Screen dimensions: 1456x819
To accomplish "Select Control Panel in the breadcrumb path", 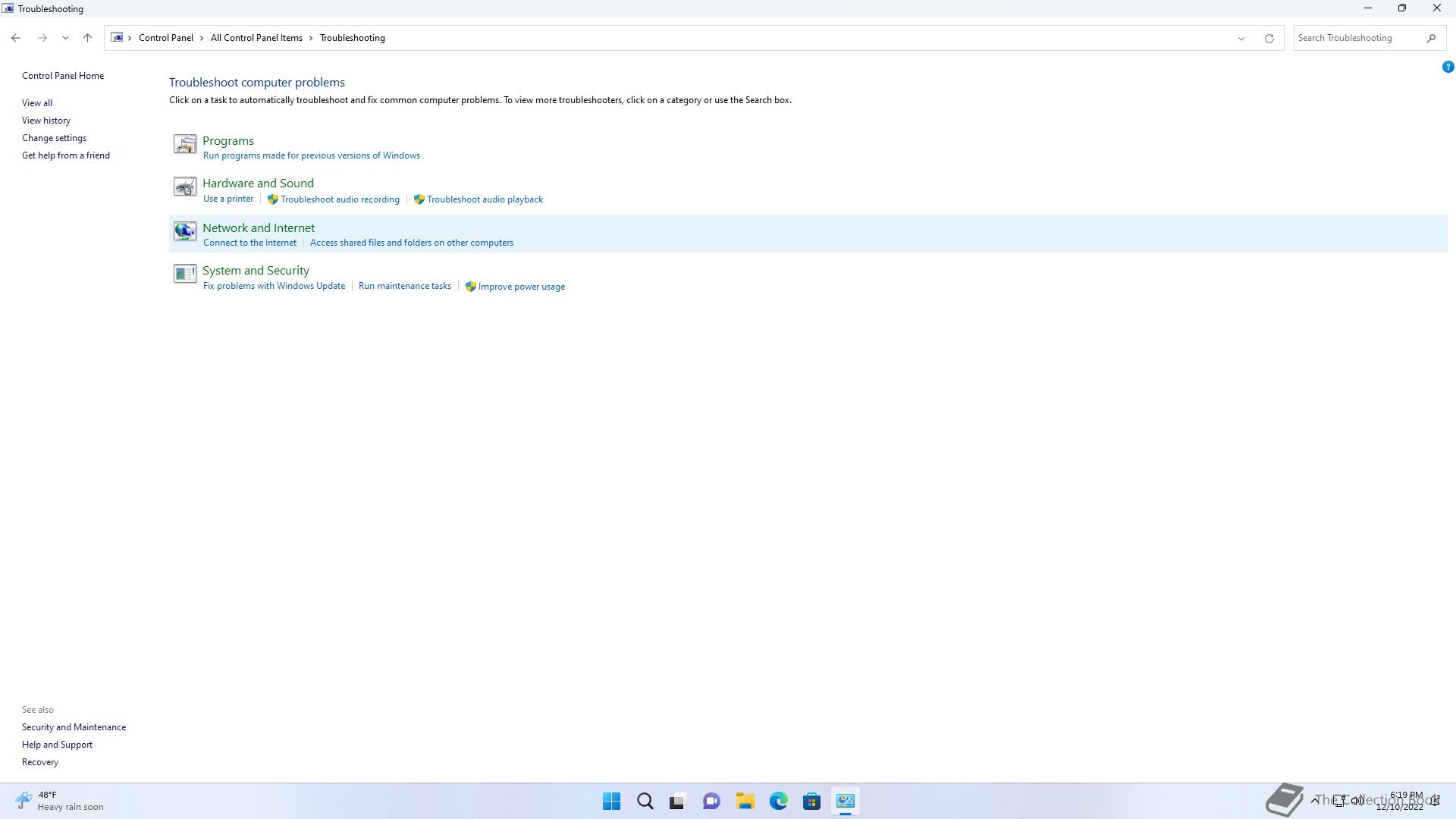I will tap(165, 38).
